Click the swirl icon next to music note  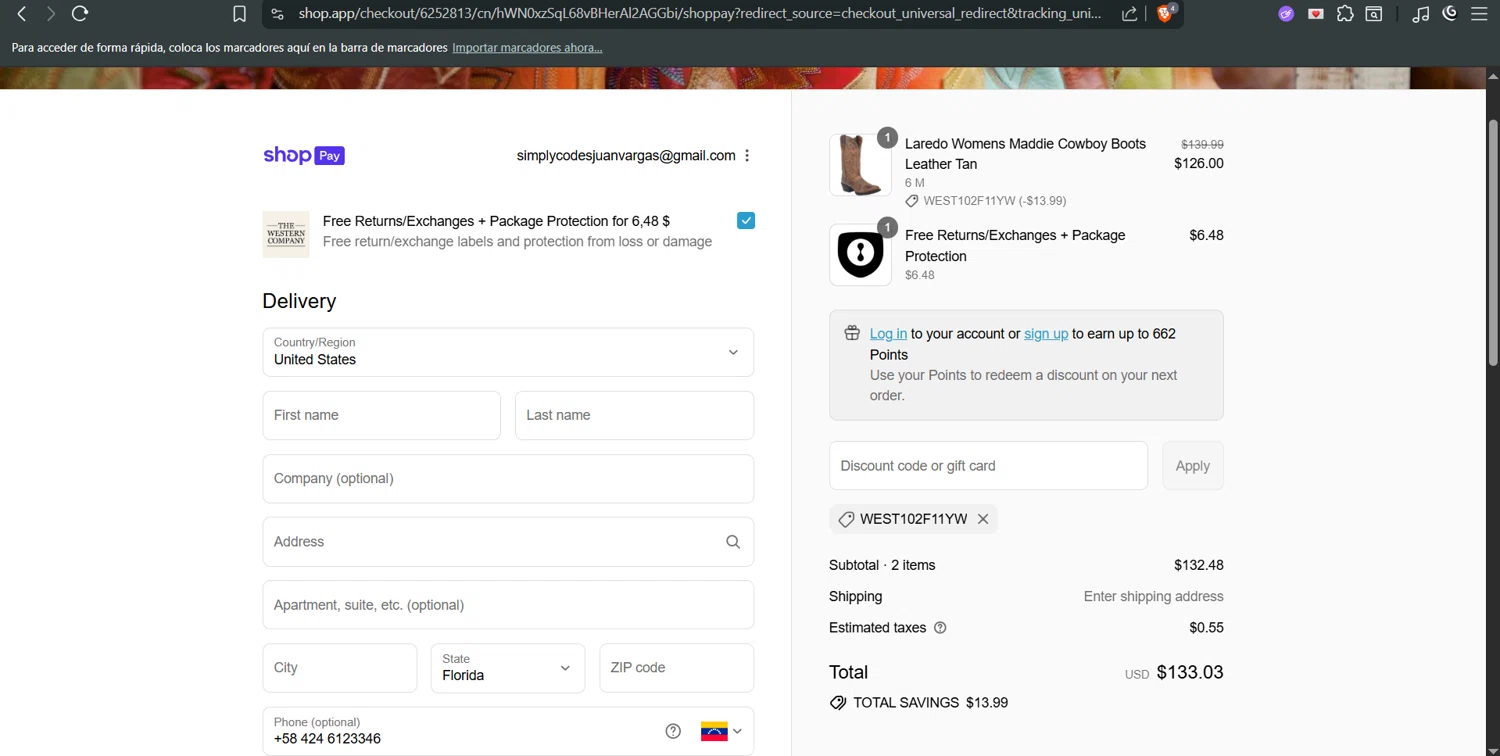[x=1450, y=14]
